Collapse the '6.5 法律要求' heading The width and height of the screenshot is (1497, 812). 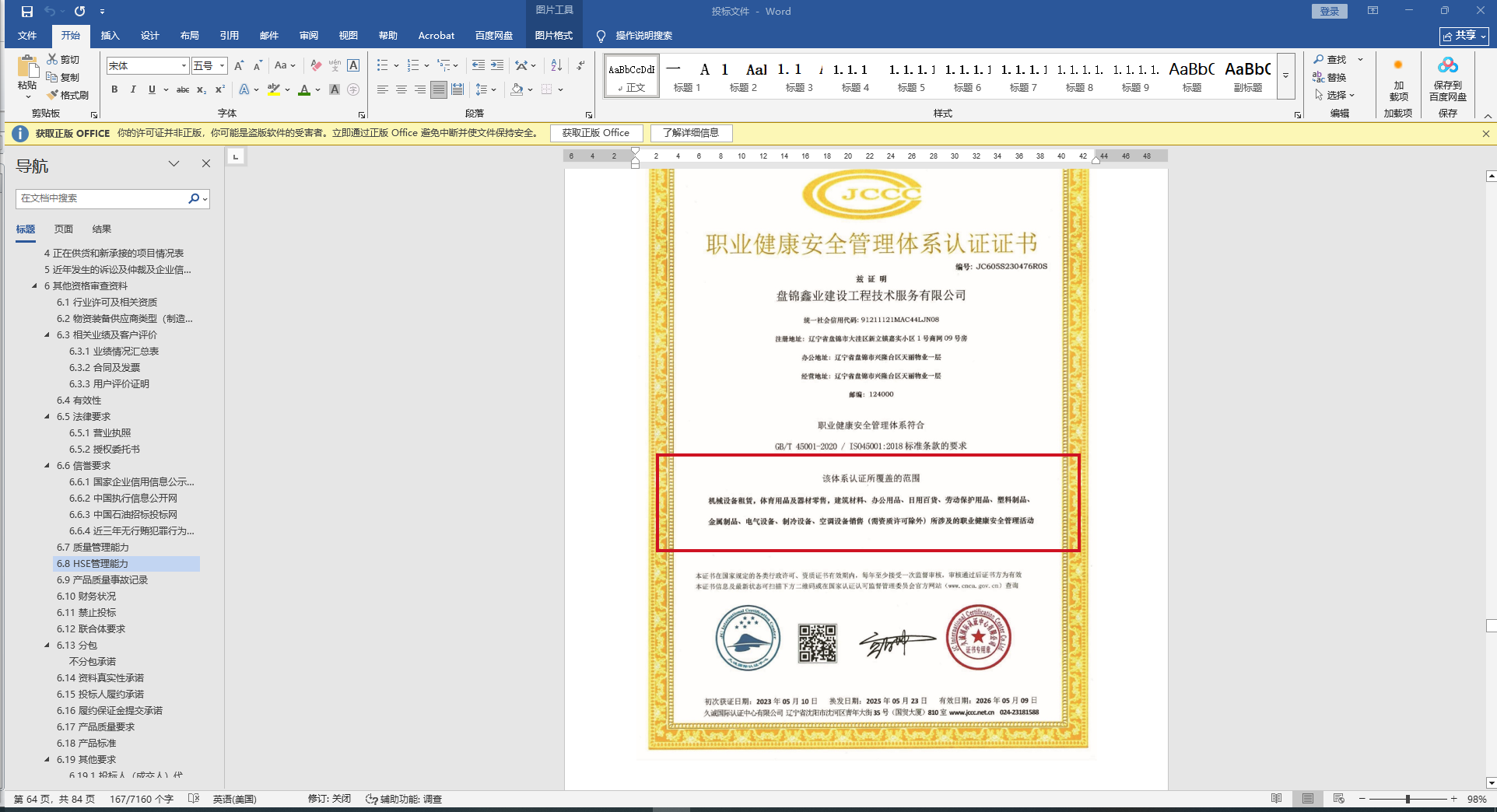(47, 417)
